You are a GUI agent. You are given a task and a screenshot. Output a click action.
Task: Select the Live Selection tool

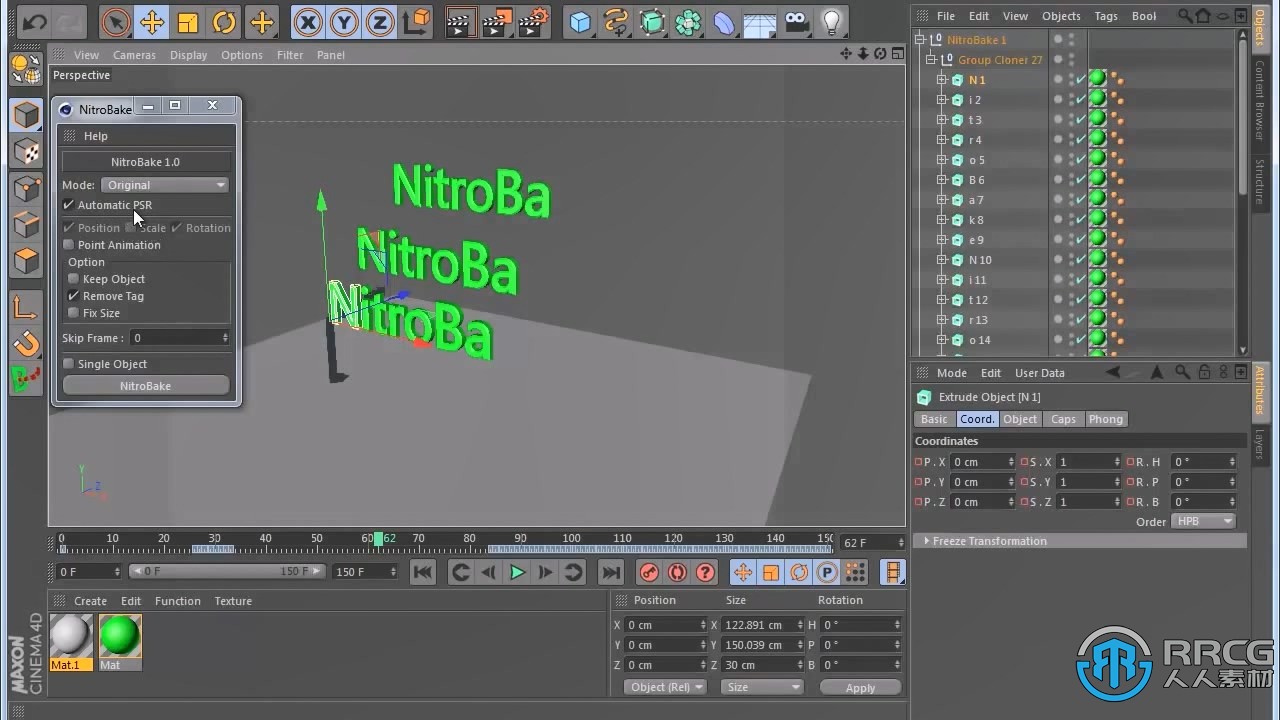pyautogui.click(x=116, y=21)
